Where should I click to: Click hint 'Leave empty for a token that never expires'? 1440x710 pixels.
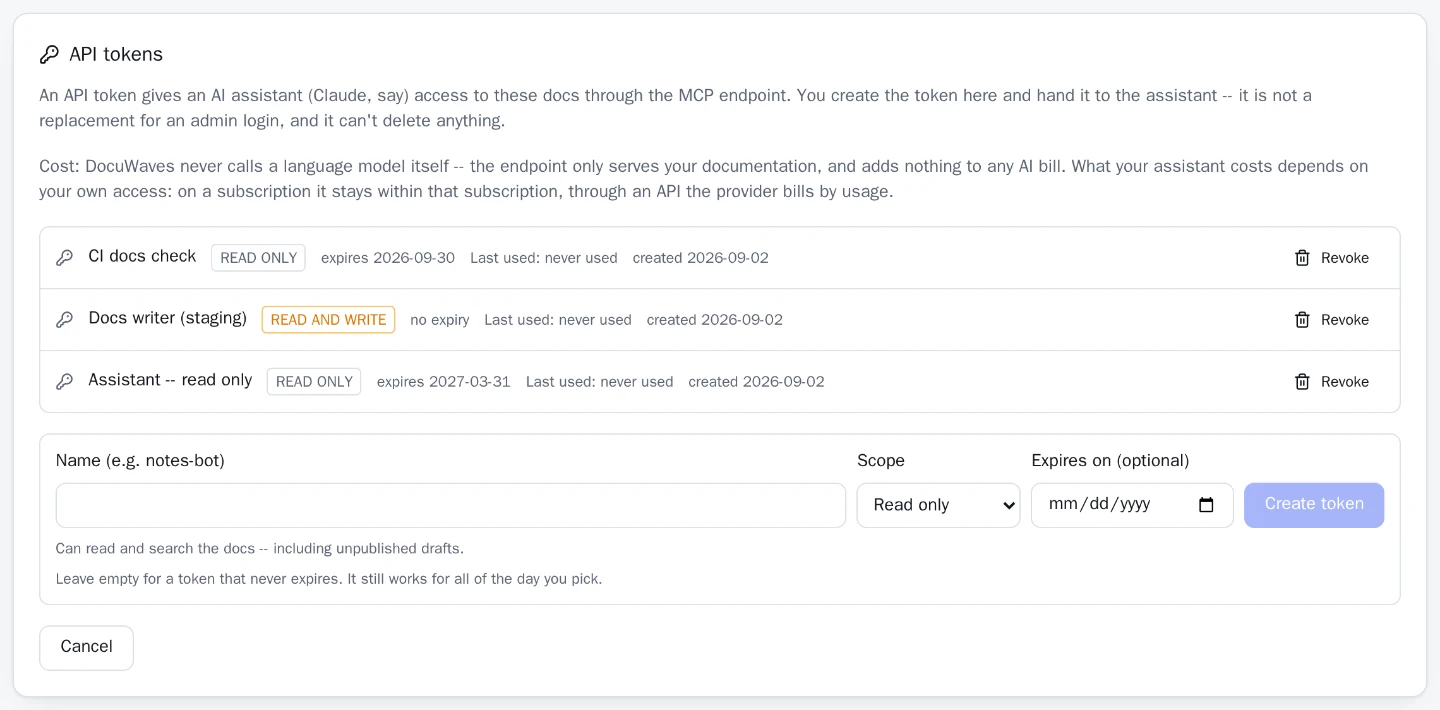pos(329,579)
